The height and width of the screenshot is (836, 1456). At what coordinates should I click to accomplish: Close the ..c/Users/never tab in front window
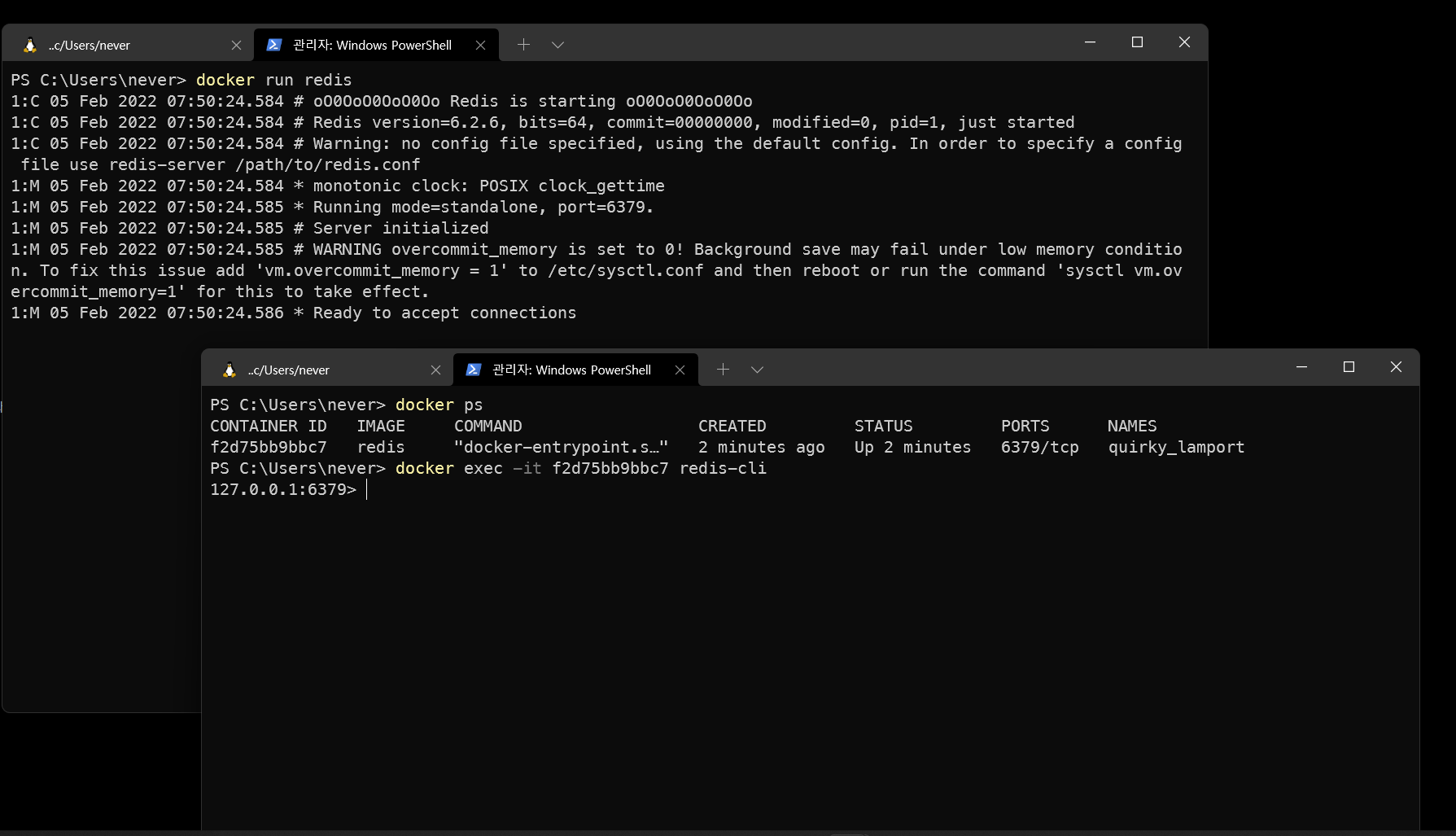click(x=435, y=370)
